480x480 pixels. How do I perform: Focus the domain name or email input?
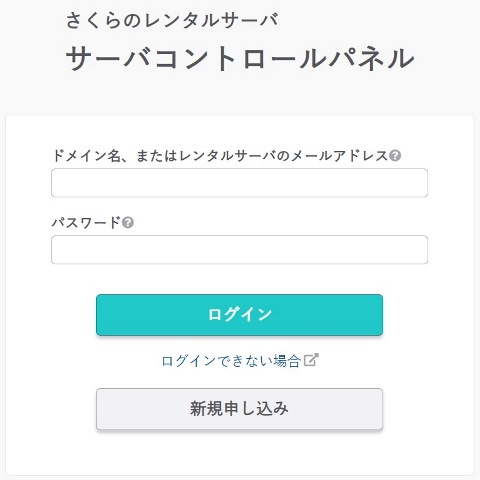pos(239,183)
